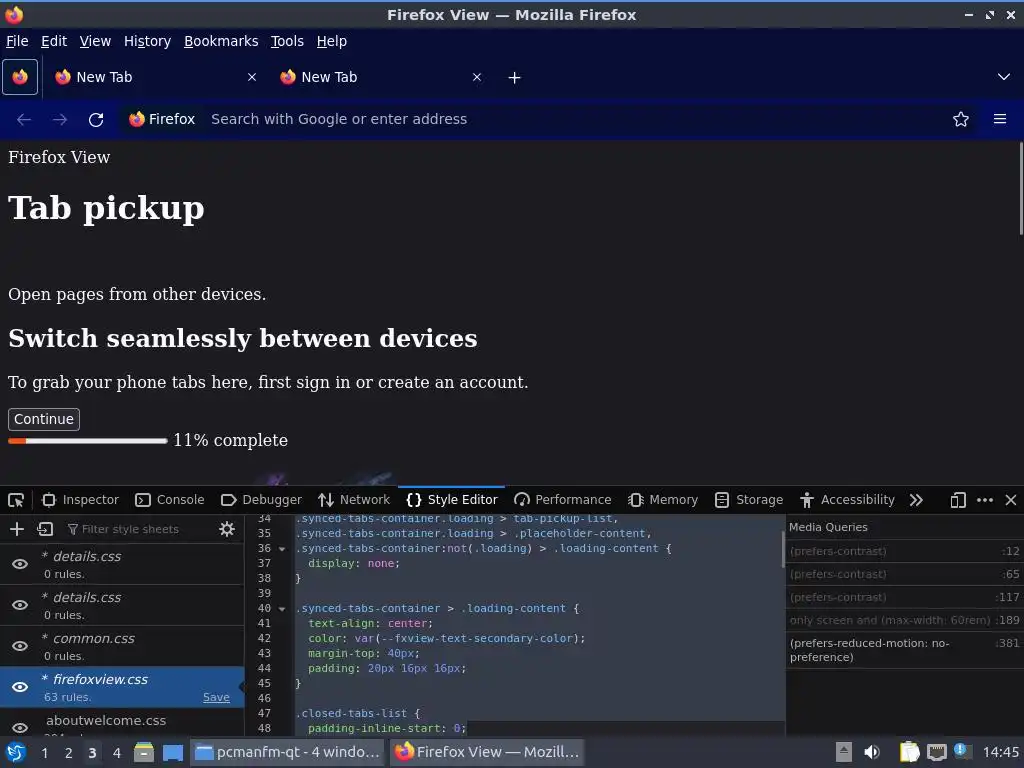Jump to max-width 60rem media query
Image resolution: width=1024 pixels, height=768 pixels.
pyautogui.click(x=904, y=620)
